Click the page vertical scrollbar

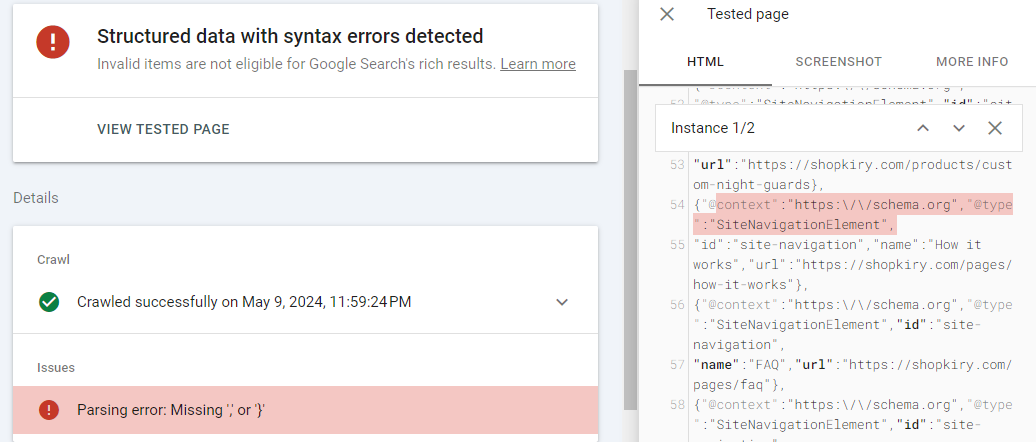(x=629, y=240)
